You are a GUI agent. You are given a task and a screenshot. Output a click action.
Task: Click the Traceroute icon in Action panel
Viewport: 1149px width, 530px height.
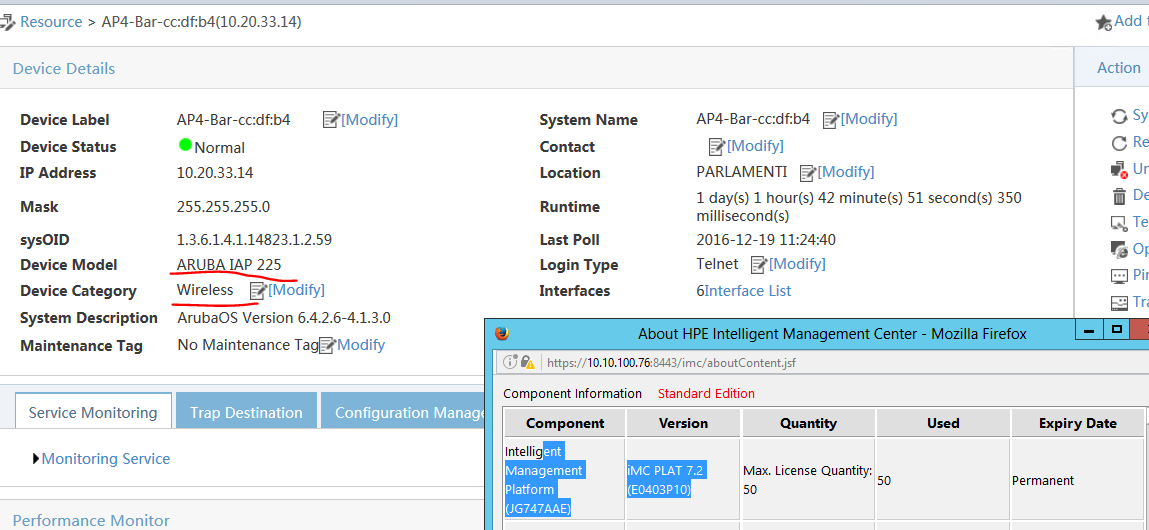tap(1119, 302)
